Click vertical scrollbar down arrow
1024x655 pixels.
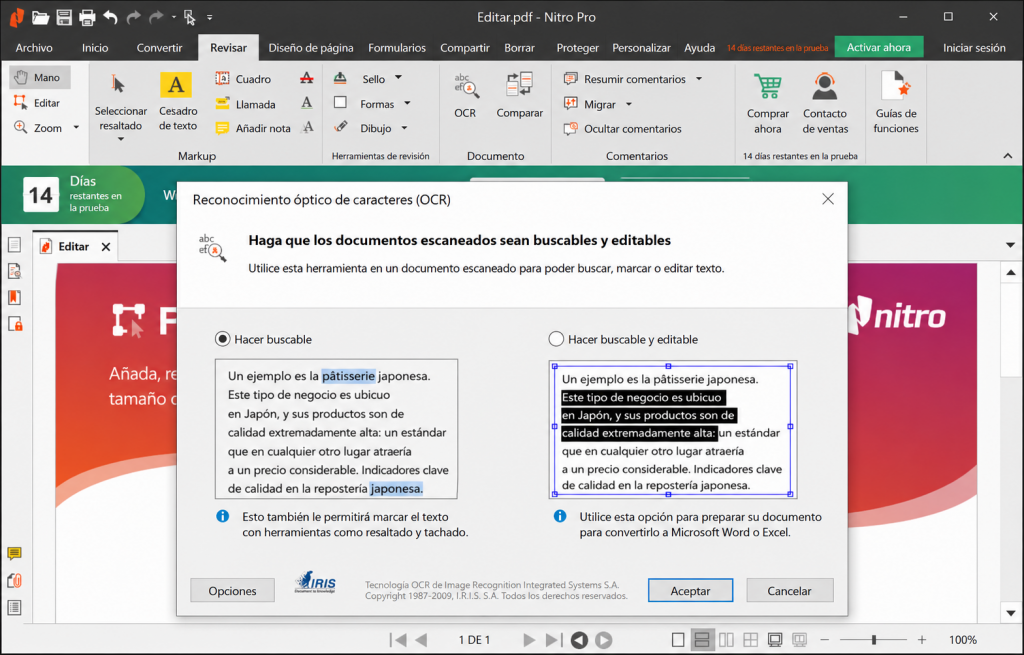coord(1011,613)
